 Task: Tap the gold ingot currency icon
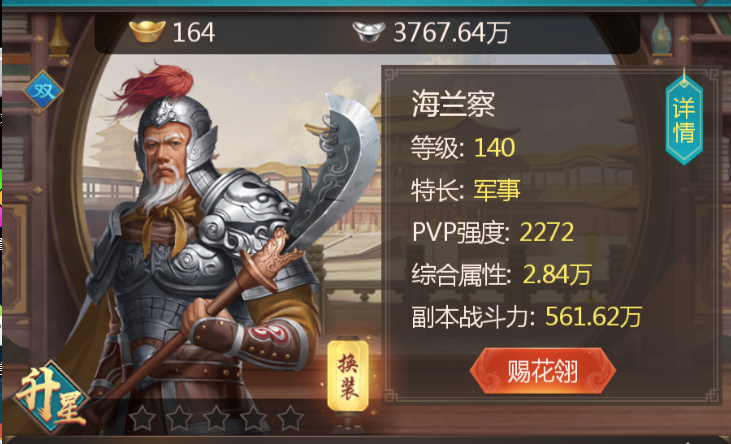click(147, 31)
